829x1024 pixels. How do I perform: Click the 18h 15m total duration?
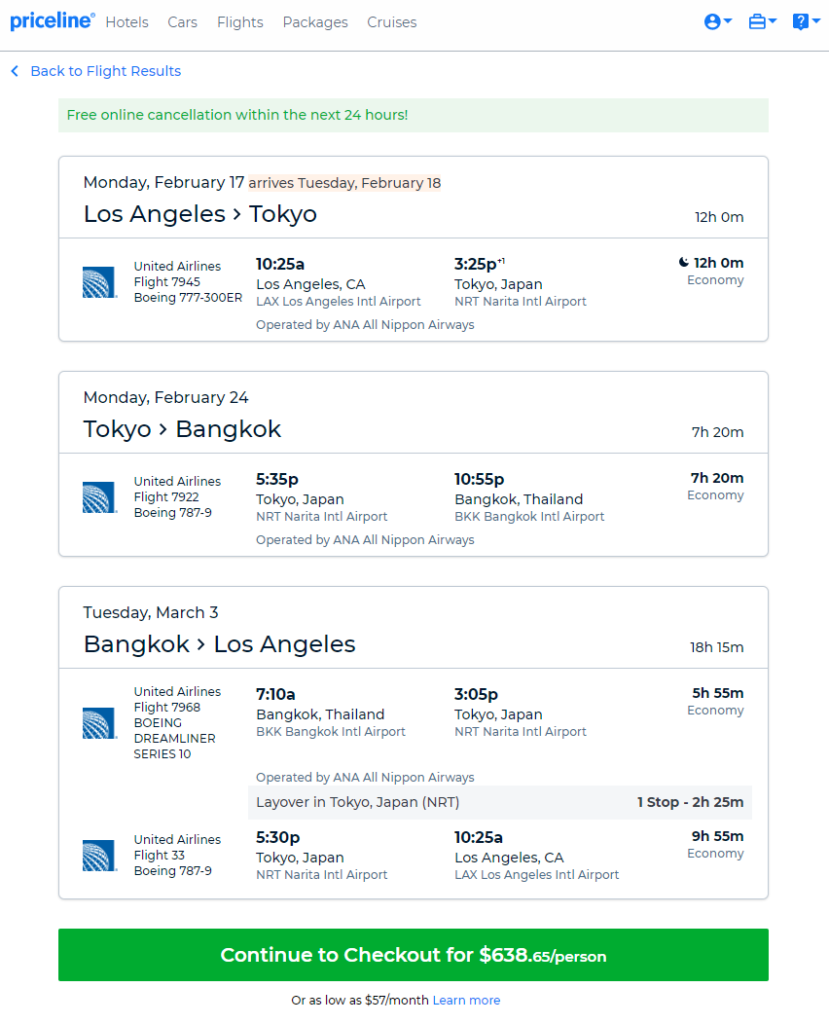click(x=717, y=647)
